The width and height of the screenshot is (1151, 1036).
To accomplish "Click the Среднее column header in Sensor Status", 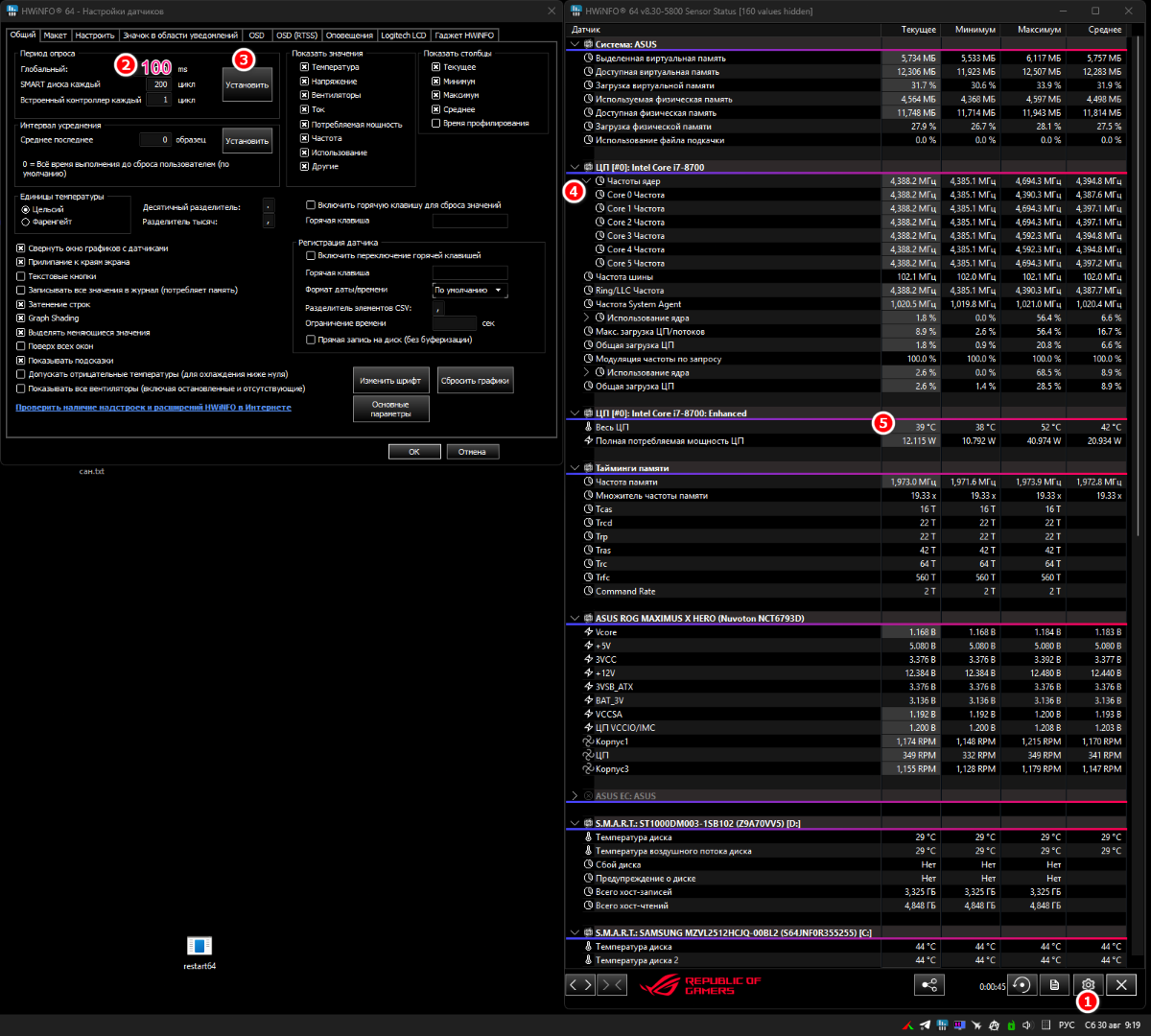I will click(x=1094, y=30).
